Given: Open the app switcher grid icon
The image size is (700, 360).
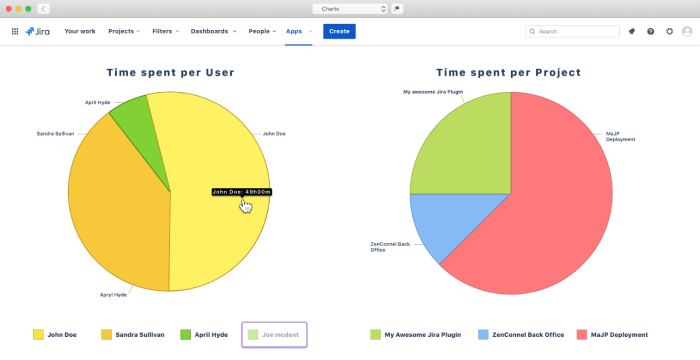Looking at the screenshot, I should coord(15,31).
